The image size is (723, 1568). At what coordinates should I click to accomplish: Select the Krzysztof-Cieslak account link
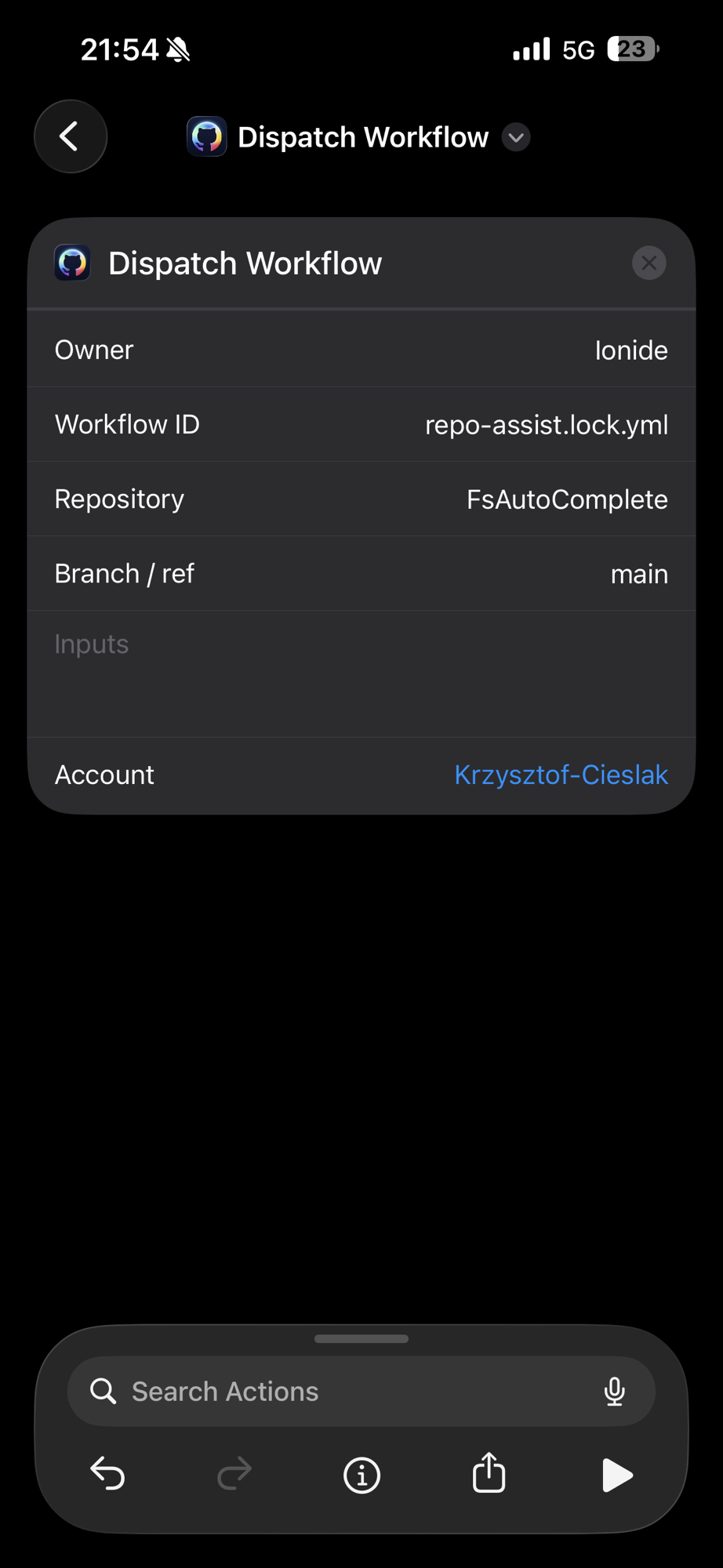[x=561, y=775]
